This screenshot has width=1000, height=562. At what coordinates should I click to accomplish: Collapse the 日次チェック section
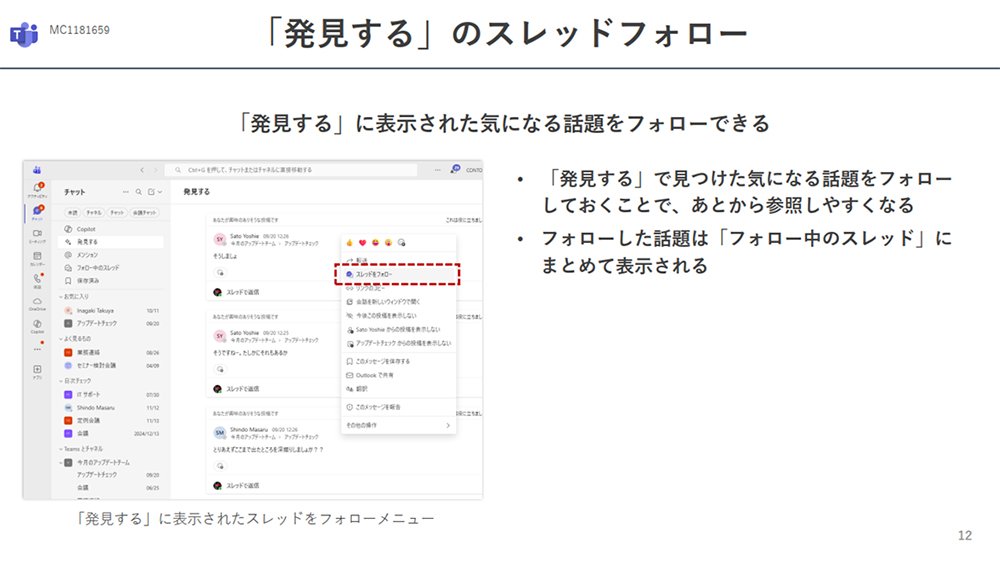pos(61,381)
